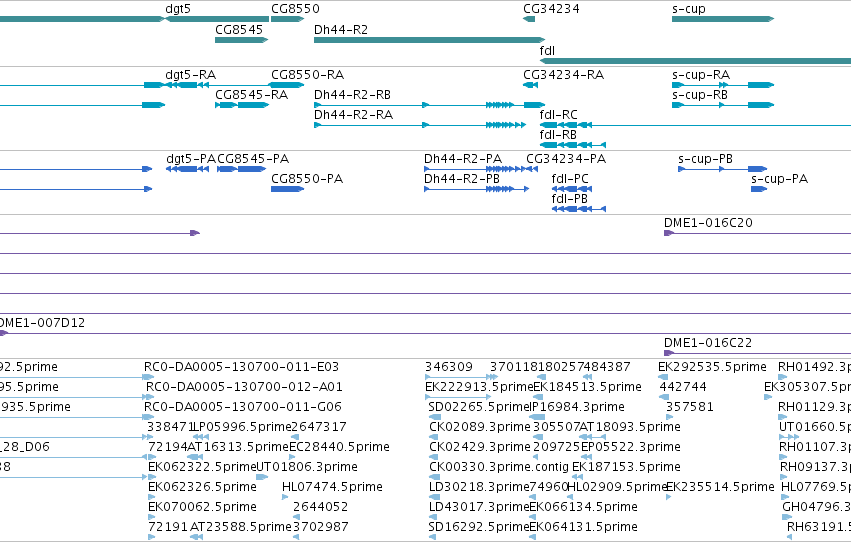Click the SD02265.5prime EST
This screenshot has height=542, width=851.
[435, 417]
